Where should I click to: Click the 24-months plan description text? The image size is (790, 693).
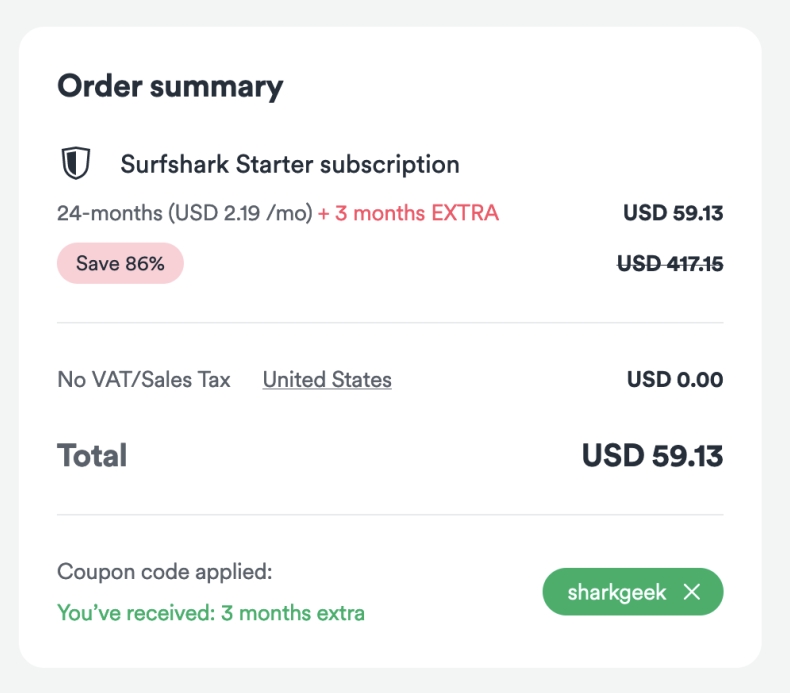tap(110, 213)
